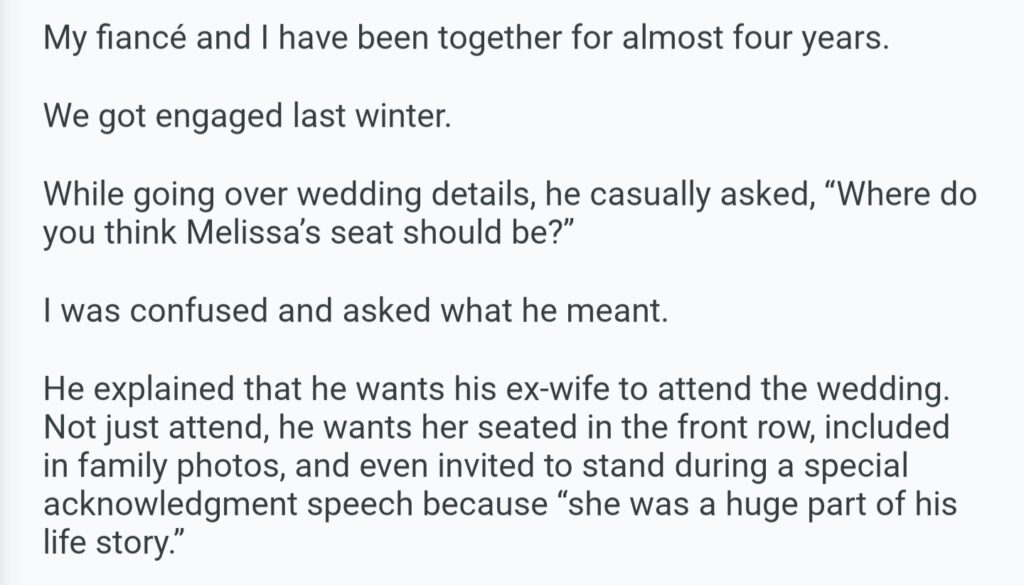Select the sentence "We got engaged last winter."
This screenshot has height=585, width=1024.
(247, 119)
